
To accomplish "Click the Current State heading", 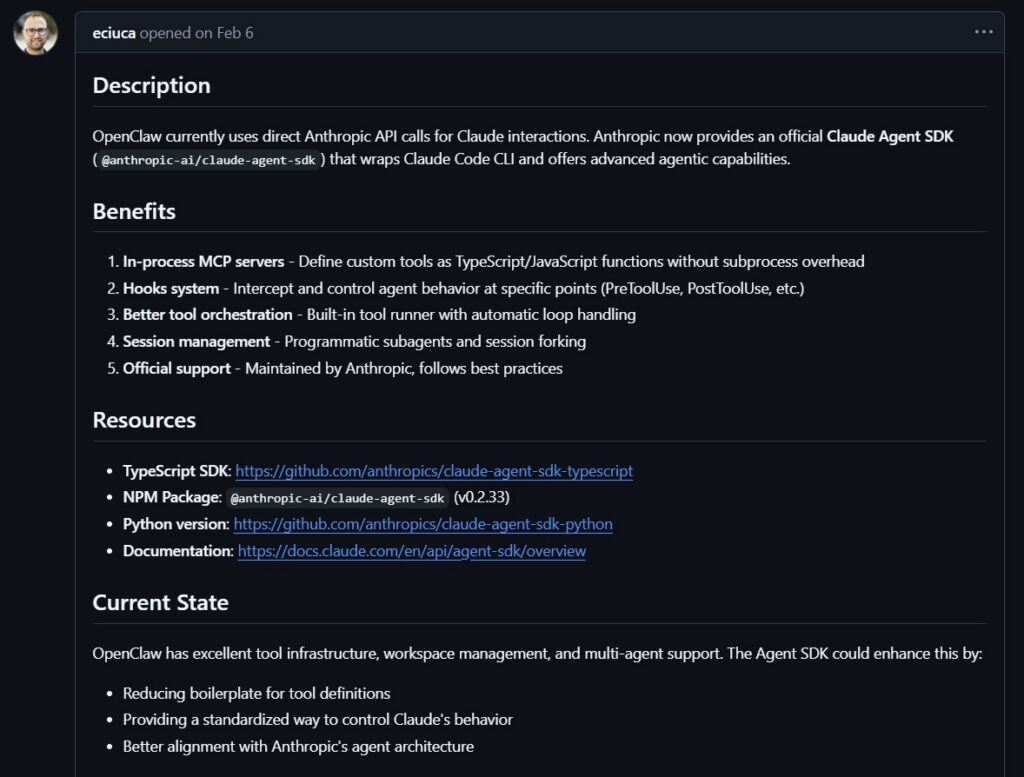I will 161,603.
